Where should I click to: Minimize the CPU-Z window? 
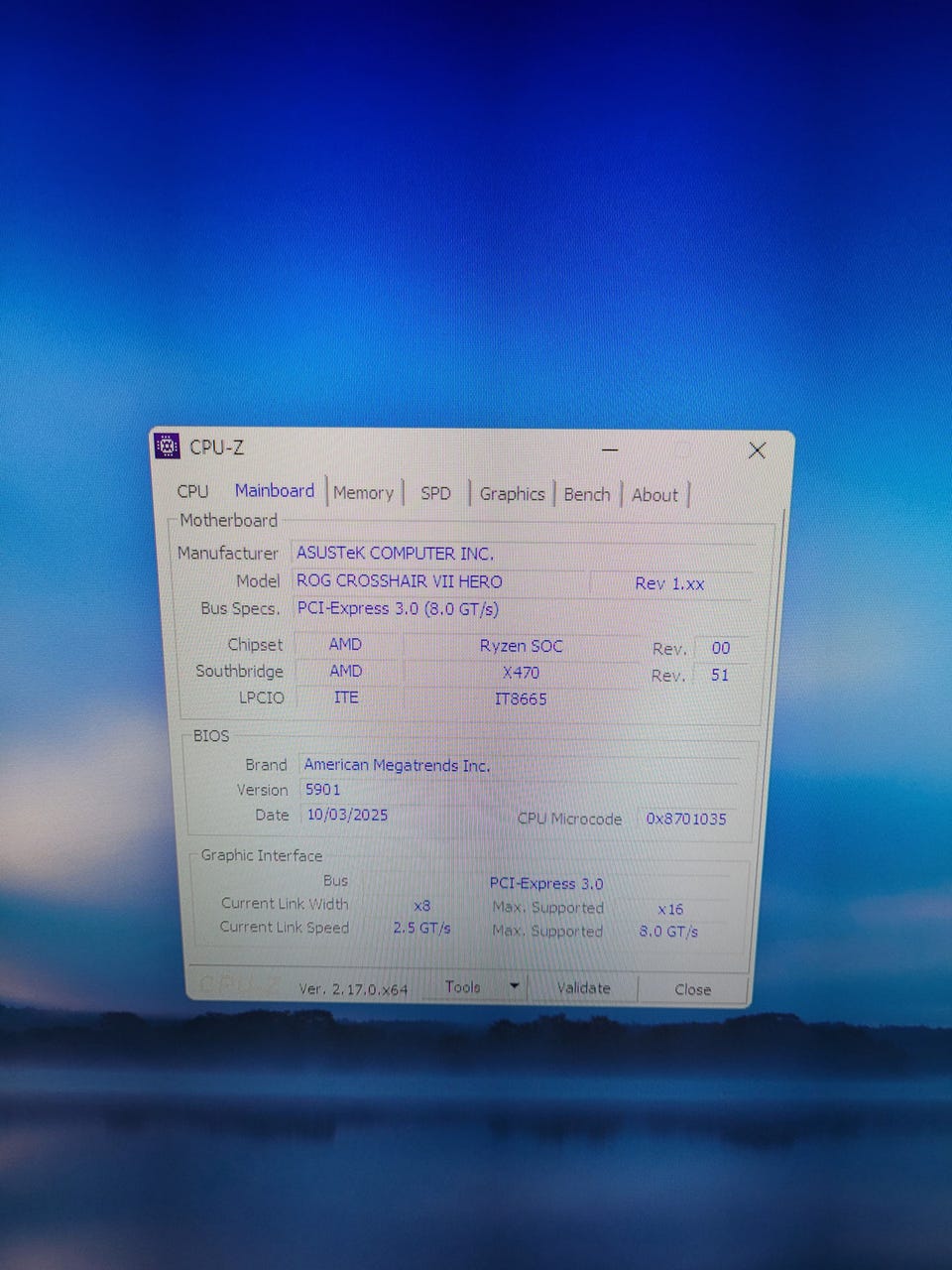tap(610, 449)
